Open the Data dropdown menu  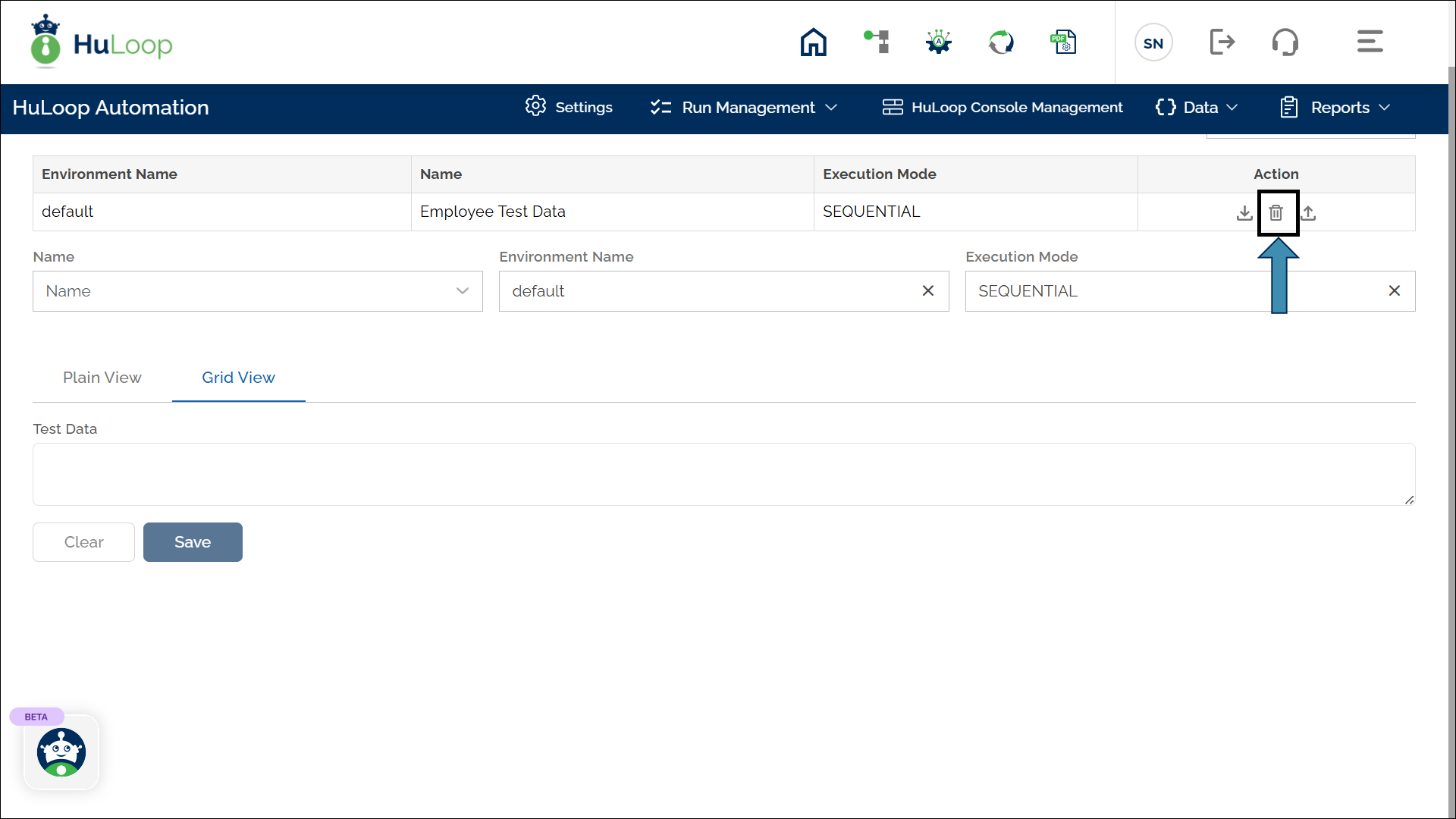tap(1197, 108)
